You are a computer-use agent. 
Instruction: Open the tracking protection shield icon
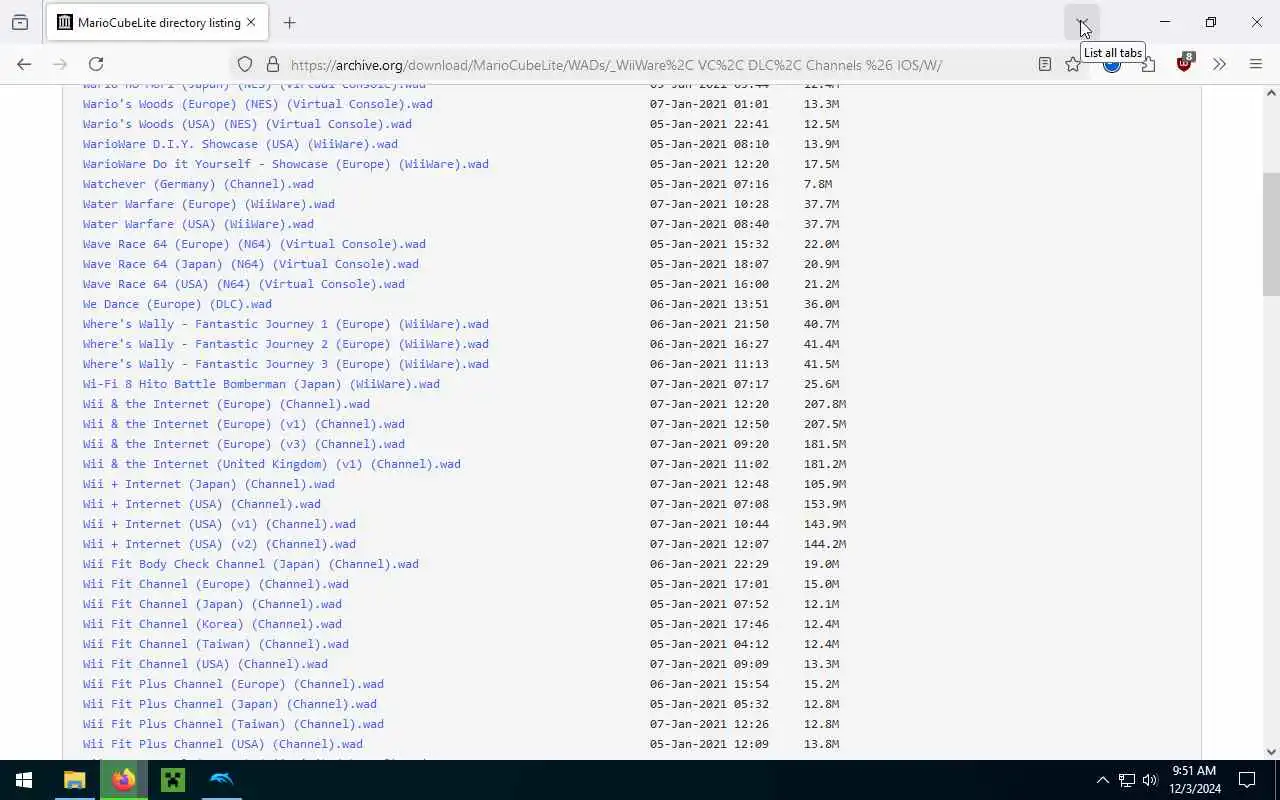[245, 64]
